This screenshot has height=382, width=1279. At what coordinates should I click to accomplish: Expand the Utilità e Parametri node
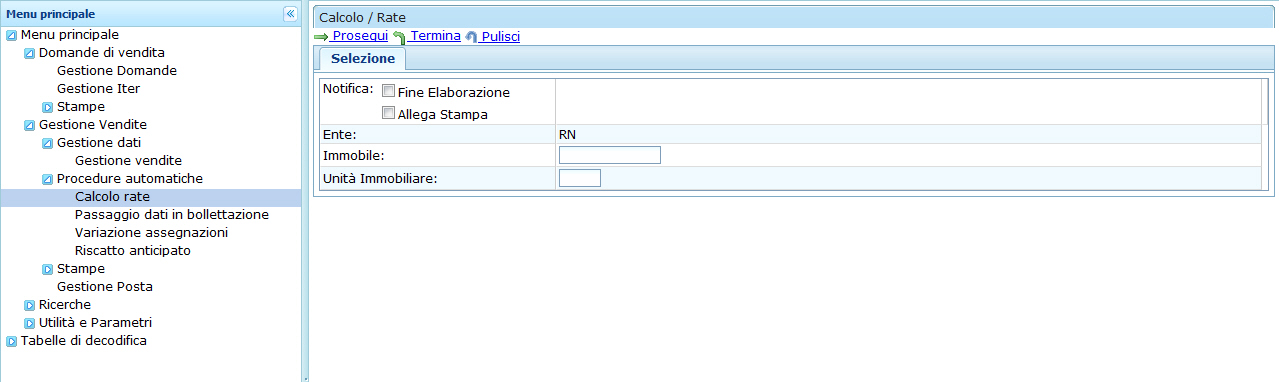pos(30,323)
